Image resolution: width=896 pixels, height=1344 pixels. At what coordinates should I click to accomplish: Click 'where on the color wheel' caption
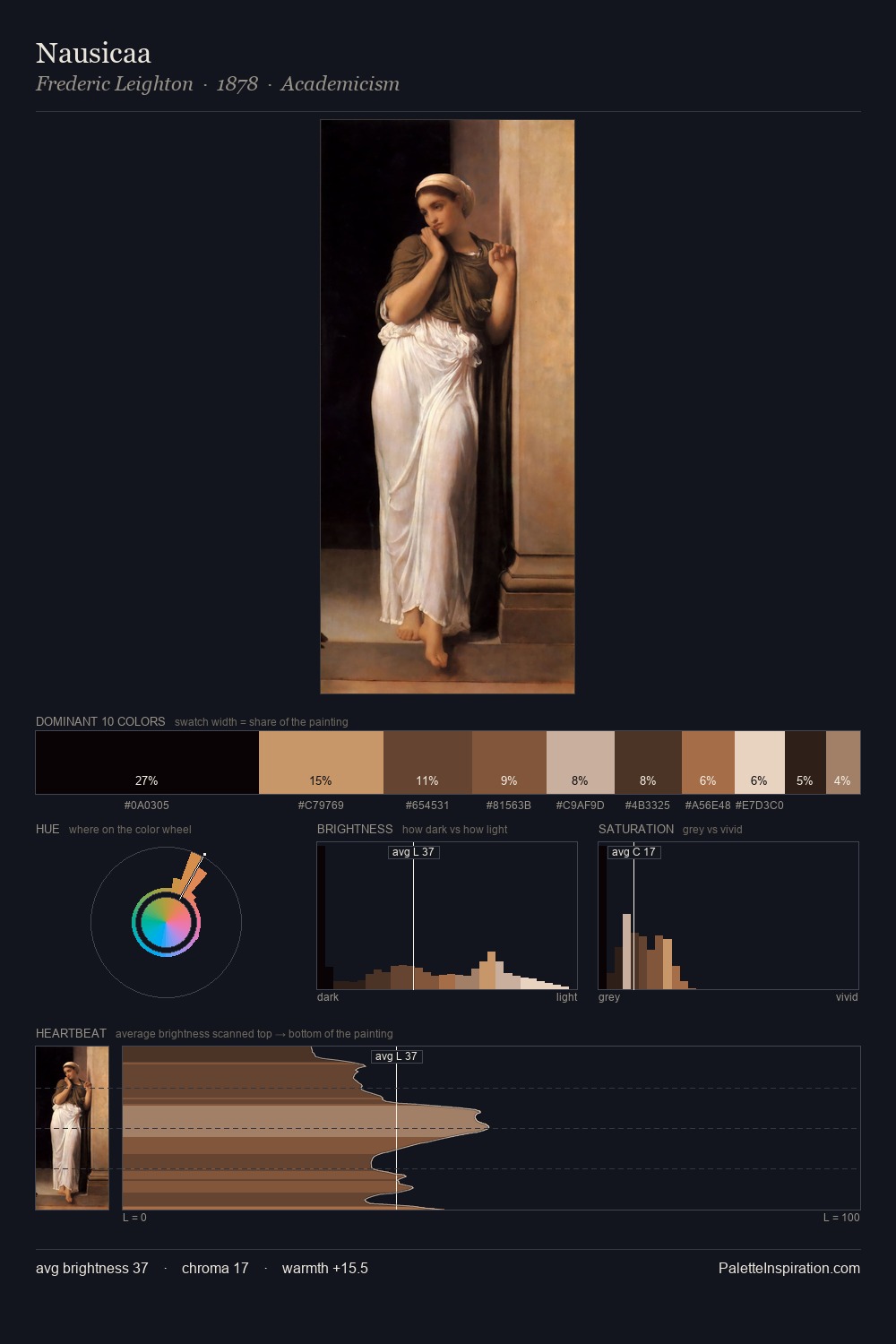130,830
